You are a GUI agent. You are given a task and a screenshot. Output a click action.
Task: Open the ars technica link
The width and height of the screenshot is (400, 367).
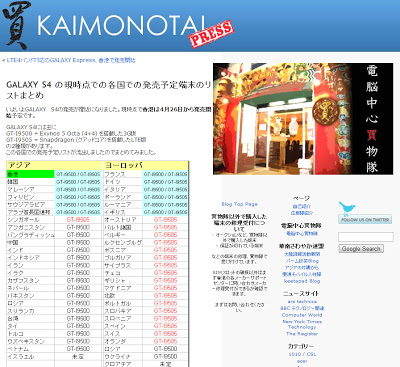[302, 301]
